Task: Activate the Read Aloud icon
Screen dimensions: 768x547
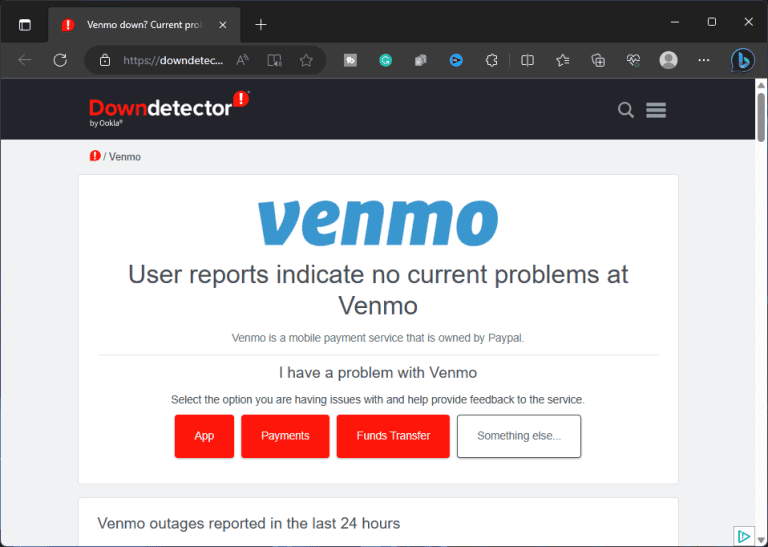Action: [x=242, y=60]
